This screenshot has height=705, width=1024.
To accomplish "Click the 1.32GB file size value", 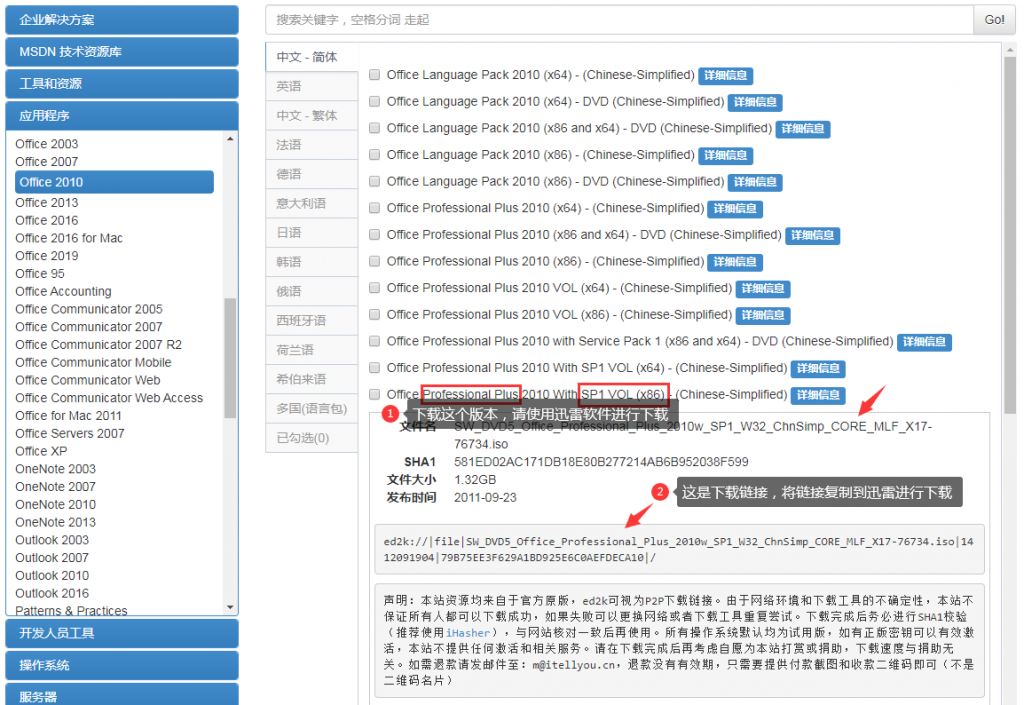I will tap(475, 480).
